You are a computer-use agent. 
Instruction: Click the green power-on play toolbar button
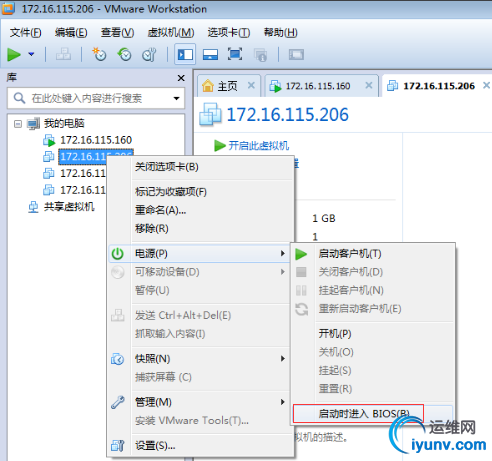[14, 54]
